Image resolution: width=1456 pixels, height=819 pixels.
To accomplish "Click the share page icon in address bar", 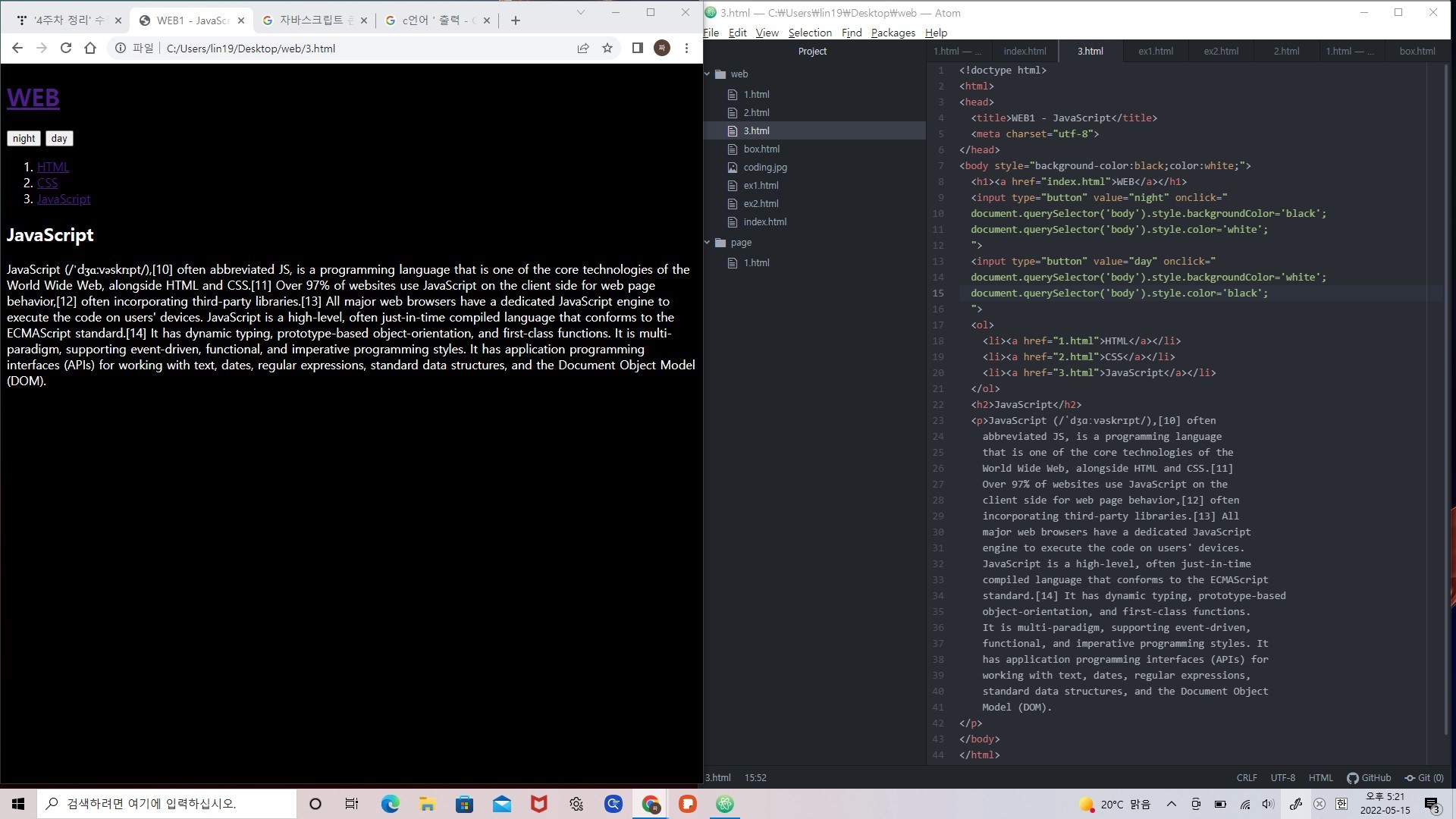I will [582, 48].
